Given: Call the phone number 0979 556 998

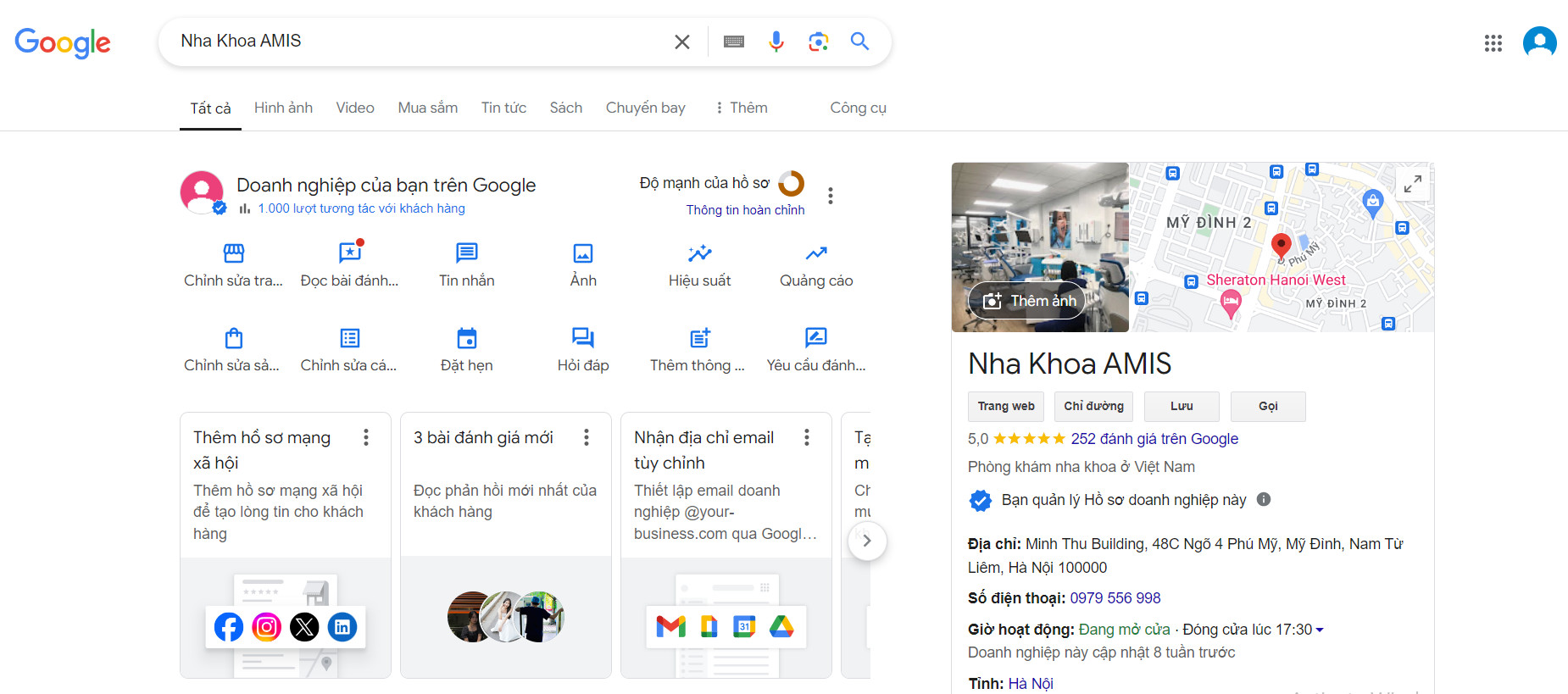Looking at the screenshot, I should pos(1115,598).
